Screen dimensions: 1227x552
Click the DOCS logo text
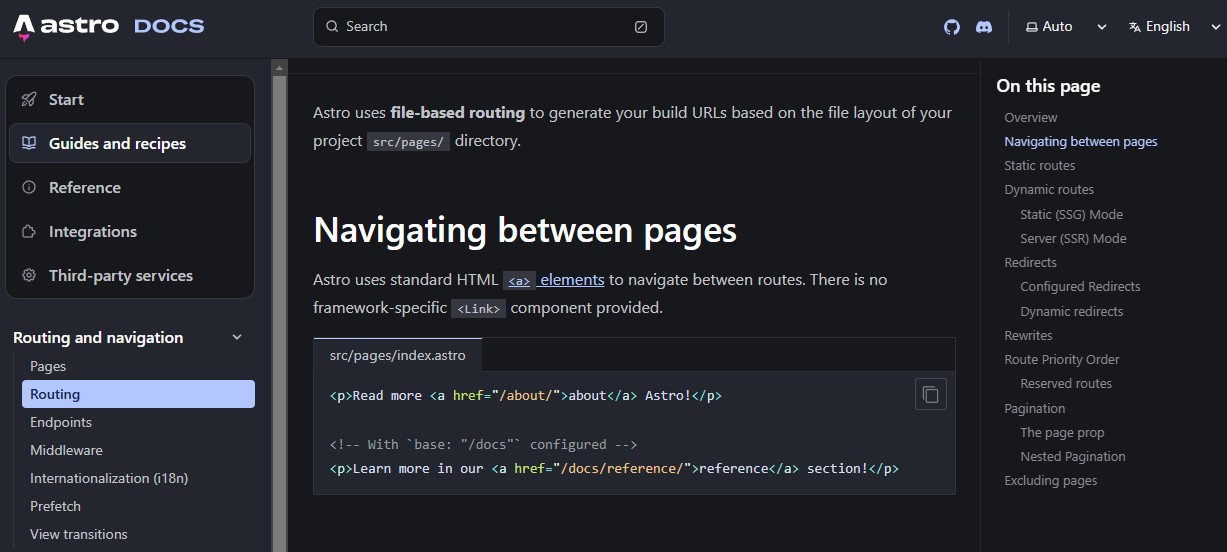click(x=169, y=26)
